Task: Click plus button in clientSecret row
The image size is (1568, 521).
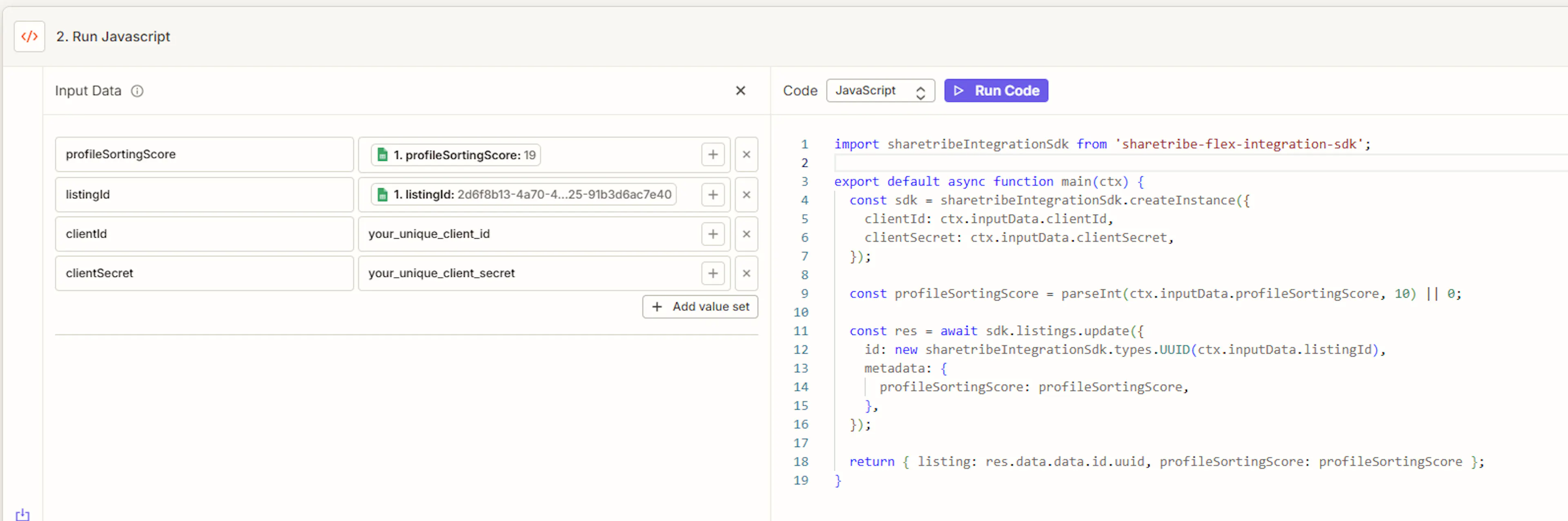Action: [x=713, y=274]
